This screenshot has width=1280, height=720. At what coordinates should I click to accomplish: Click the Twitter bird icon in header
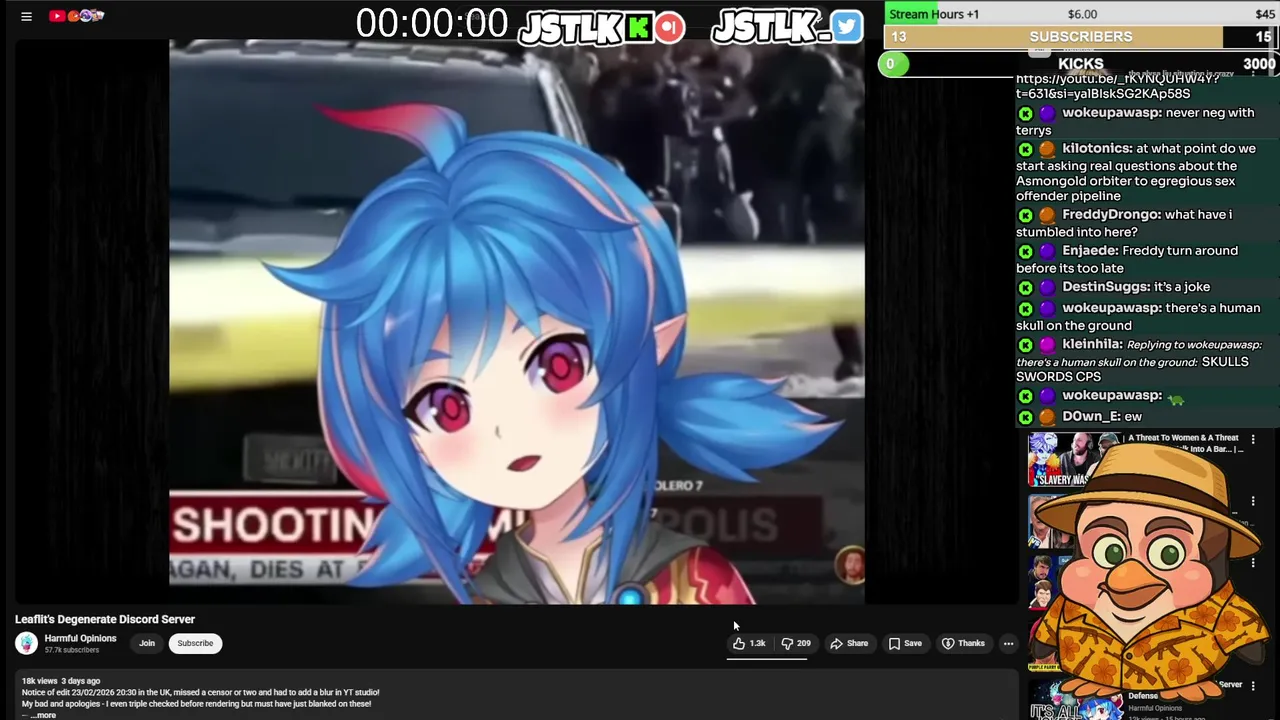click(x=846, y=26)
